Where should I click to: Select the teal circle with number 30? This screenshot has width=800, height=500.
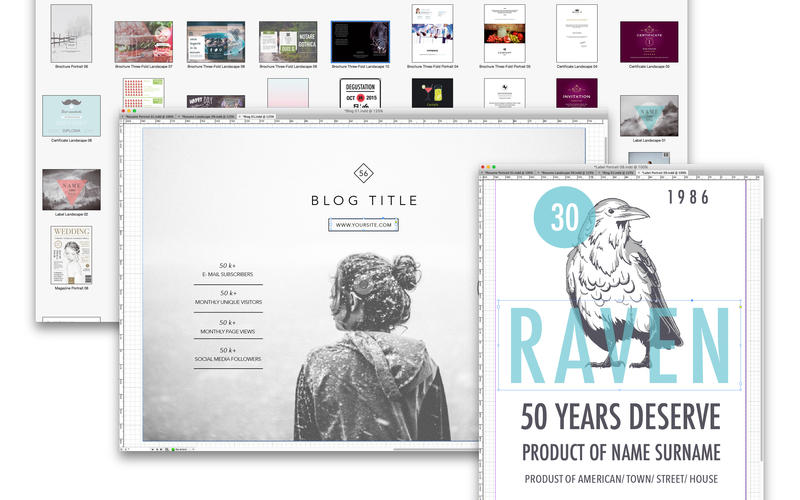(564, 217)
